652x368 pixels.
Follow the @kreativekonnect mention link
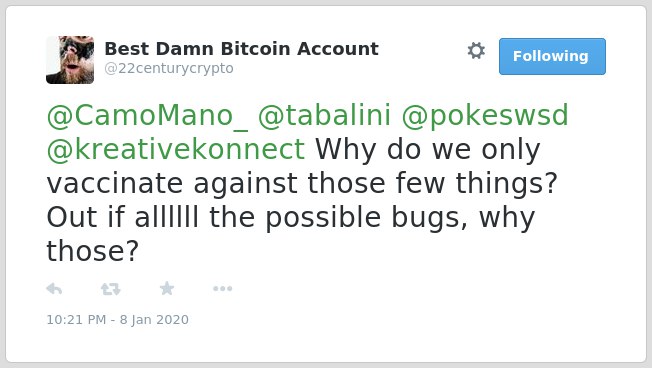176,149
